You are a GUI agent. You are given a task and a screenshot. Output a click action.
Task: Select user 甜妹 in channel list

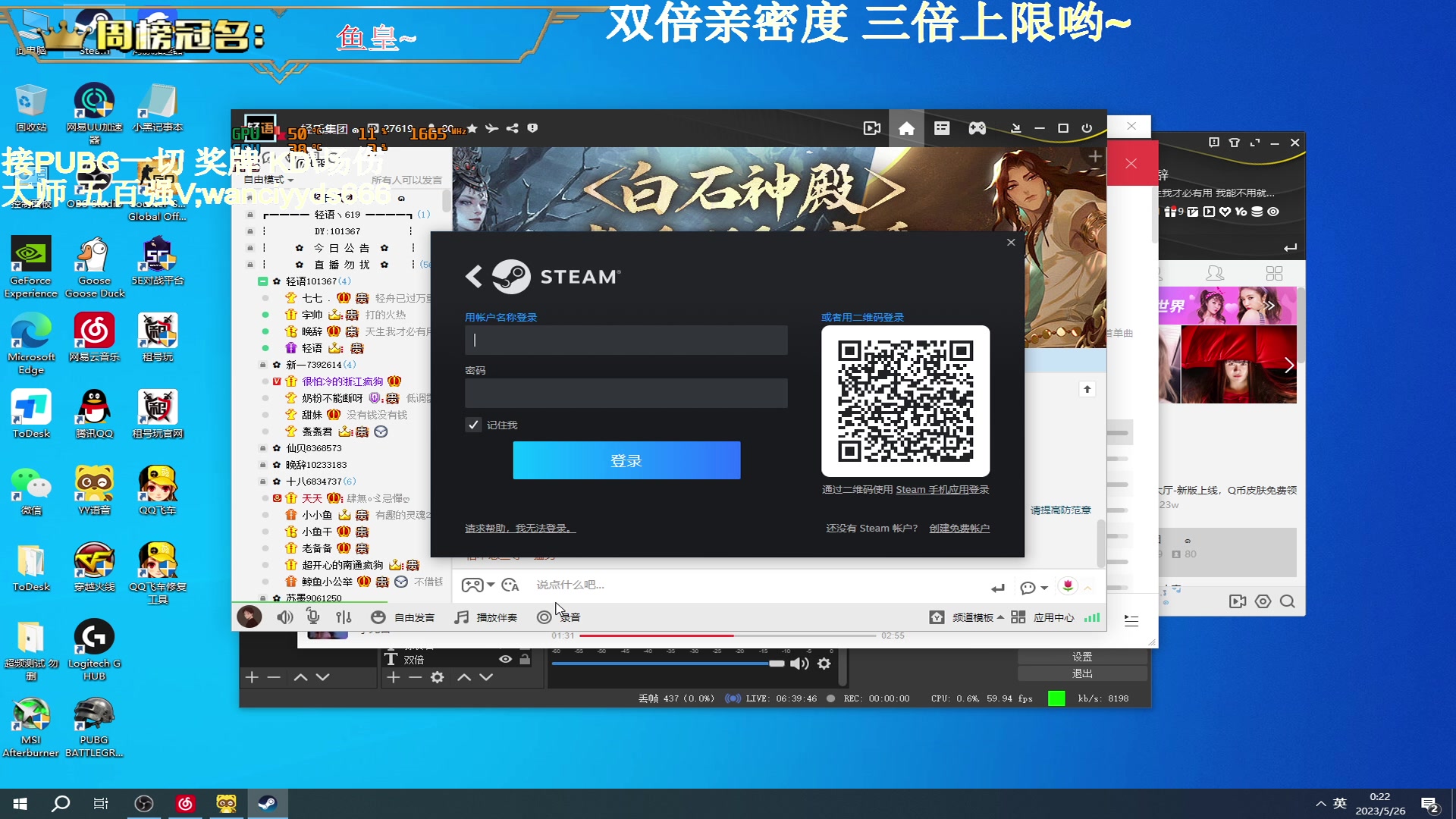click(312, 415)
